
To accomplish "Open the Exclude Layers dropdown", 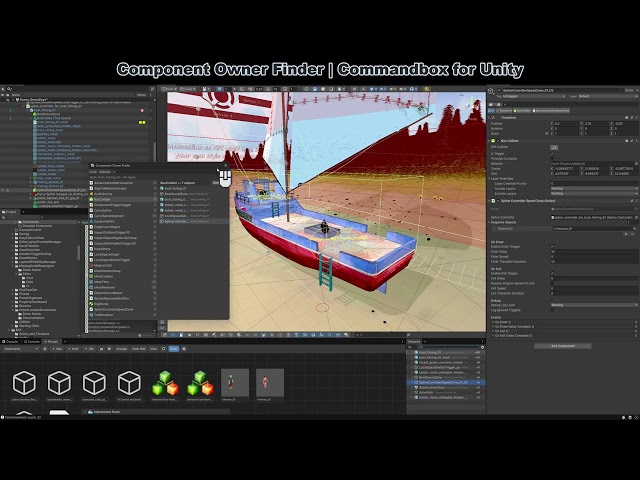I will click(x=594, y=193).
